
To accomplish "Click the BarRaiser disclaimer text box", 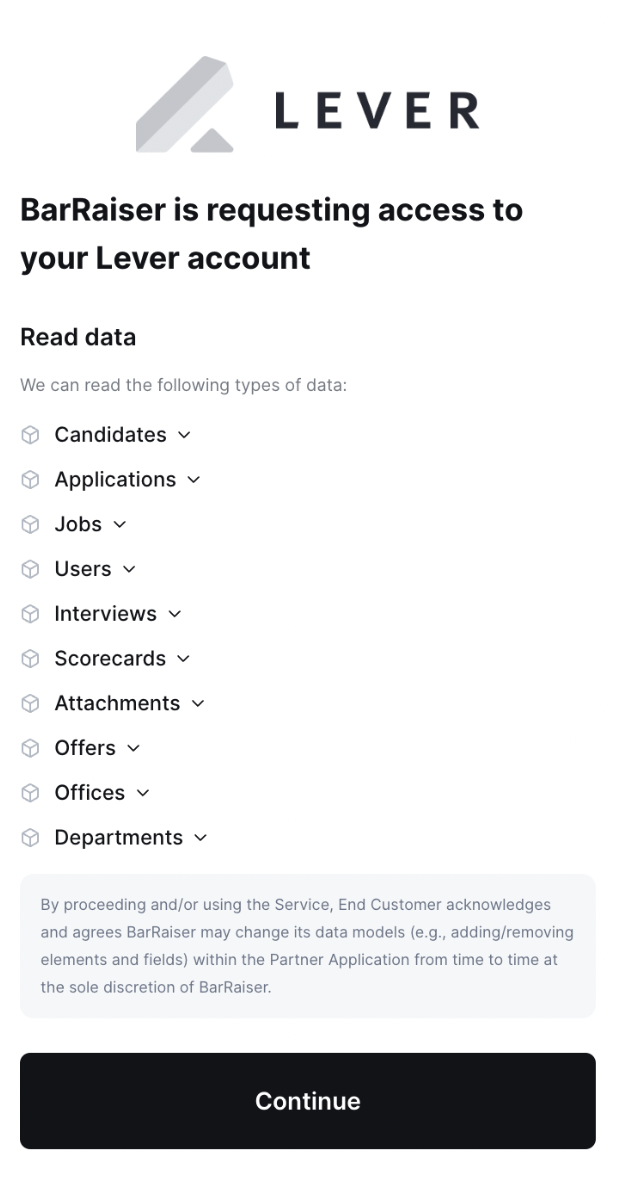I will [x=307, y=945].
